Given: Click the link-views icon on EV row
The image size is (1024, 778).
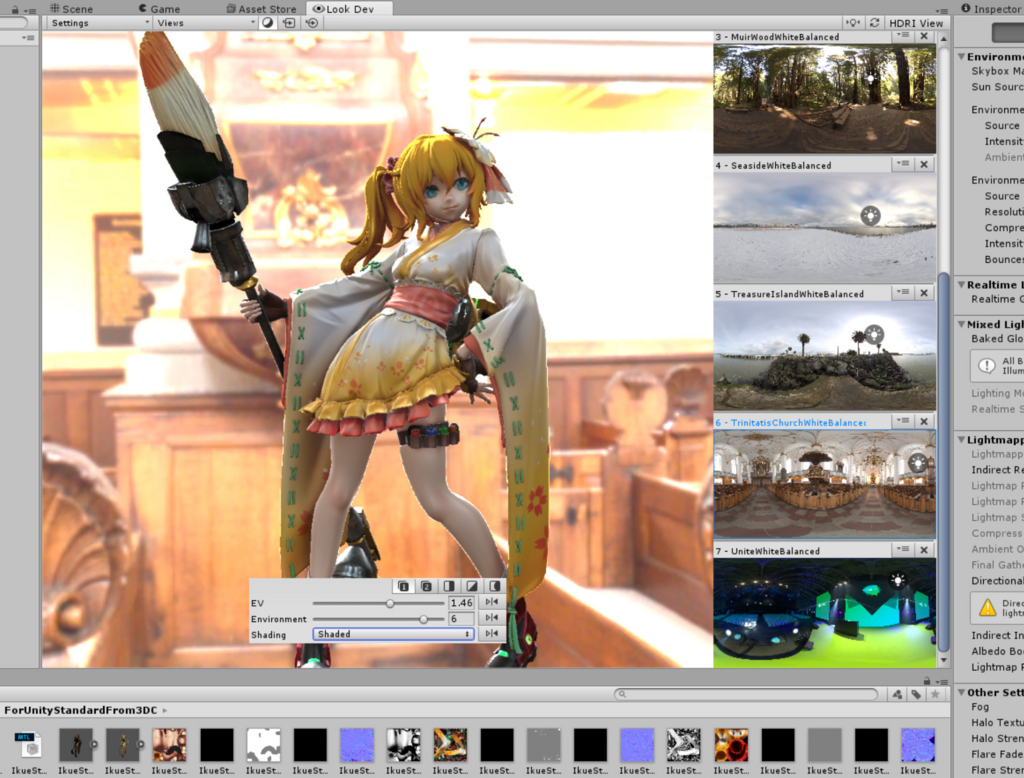Looking at the screenshot, I should tap(492, 602).
